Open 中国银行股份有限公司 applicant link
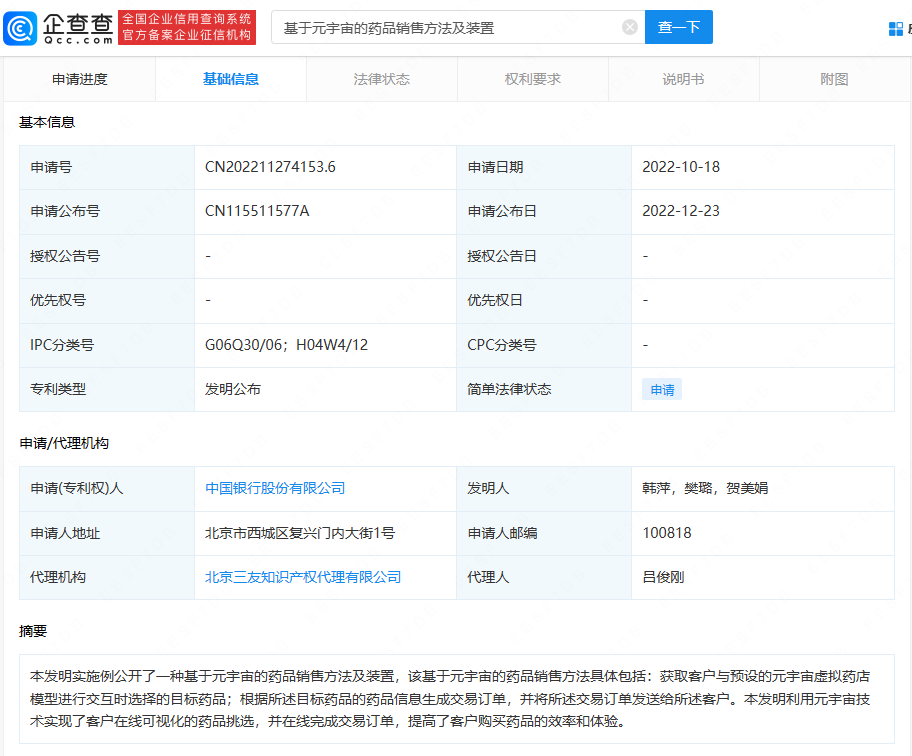The image size is (912, 756). click(275, 488)
